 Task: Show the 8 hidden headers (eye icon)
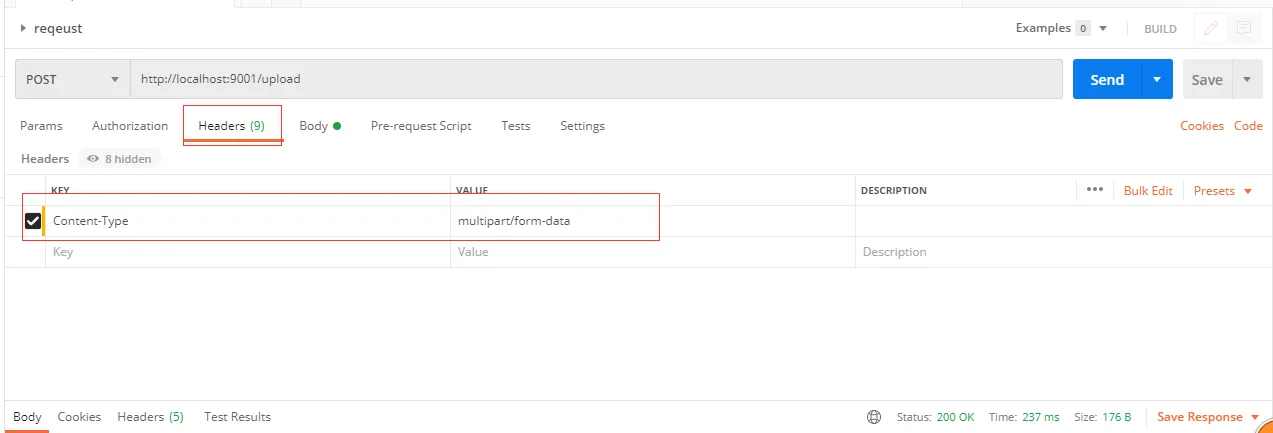[x=93, y=159]
